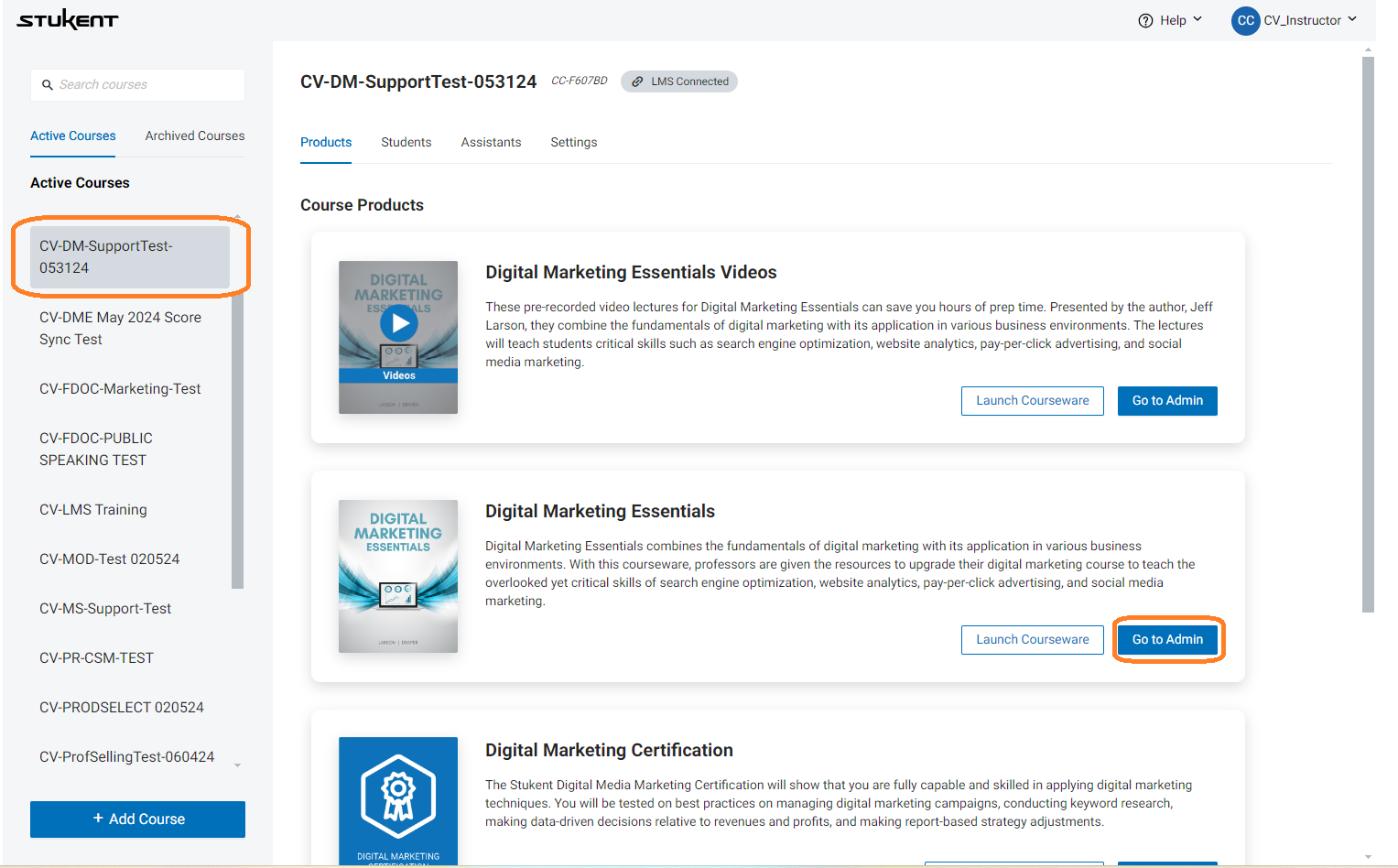Click the Add Course button
Image resolution: width=1398 pixels, height=868 pixels.
pyautogui.click(x=137, y=819)
